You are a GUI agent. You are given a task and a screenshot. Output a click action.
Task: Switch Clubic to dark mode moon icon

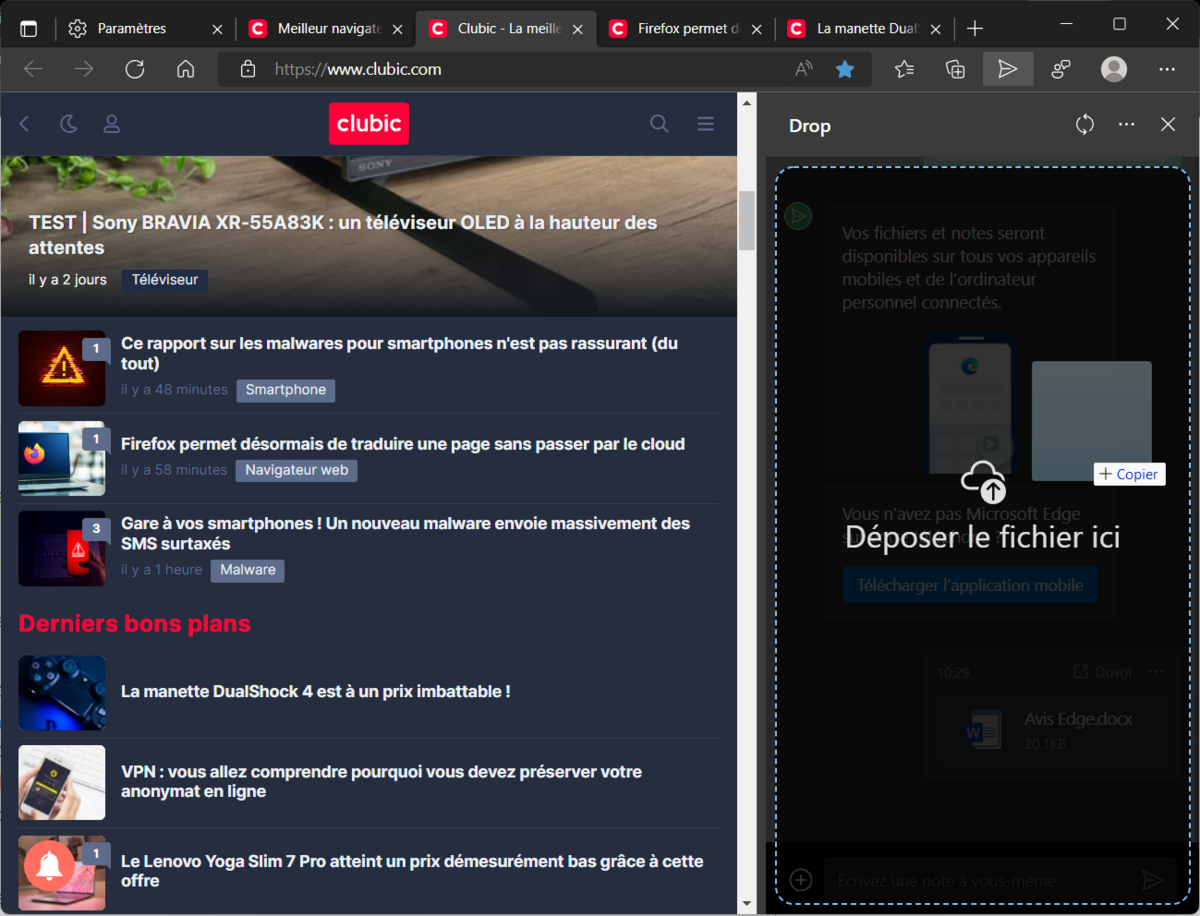click(68, 124)
